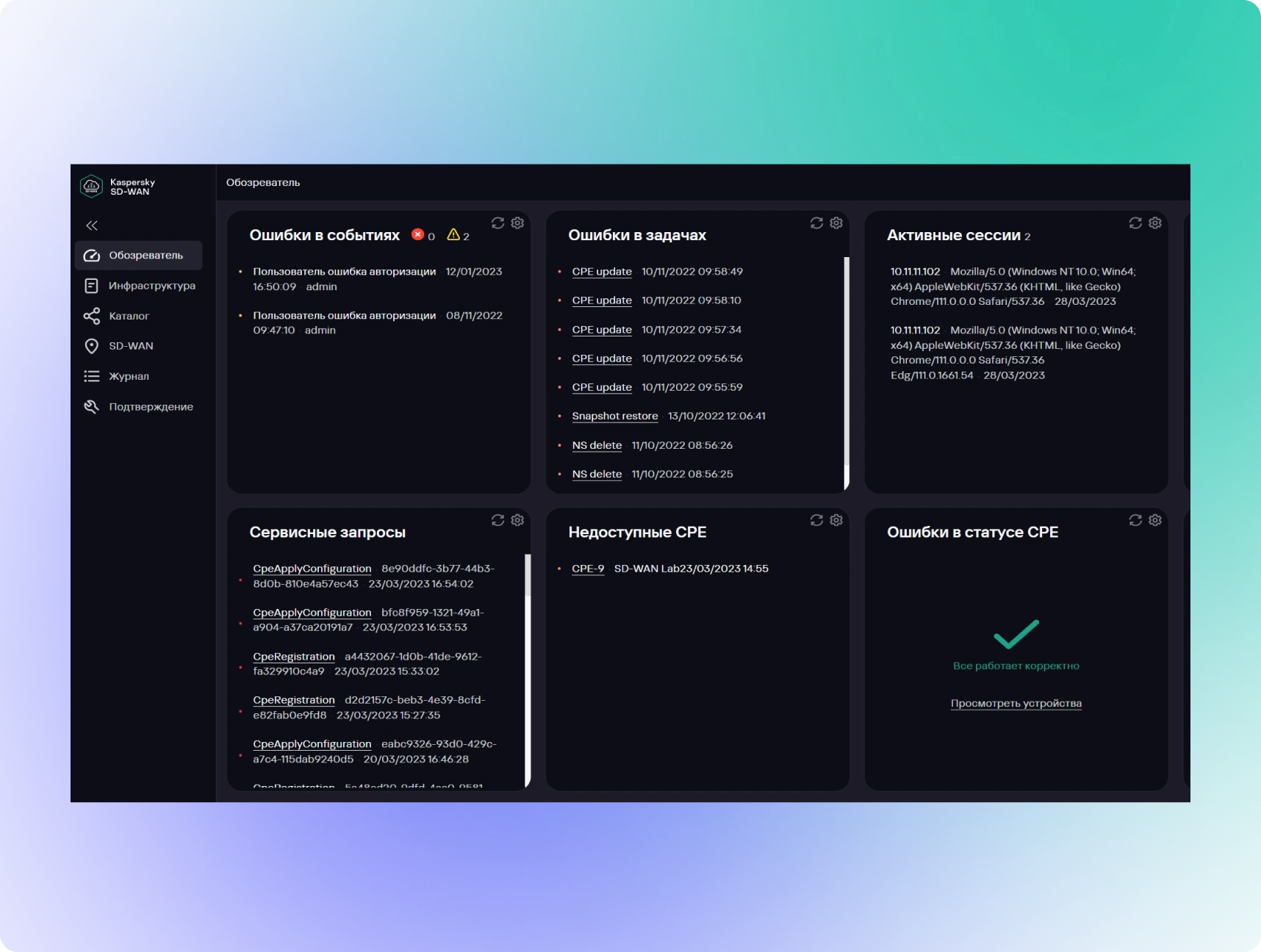
Task: Open the CPE-9 unavailable device link
Action: click(588, 569)
